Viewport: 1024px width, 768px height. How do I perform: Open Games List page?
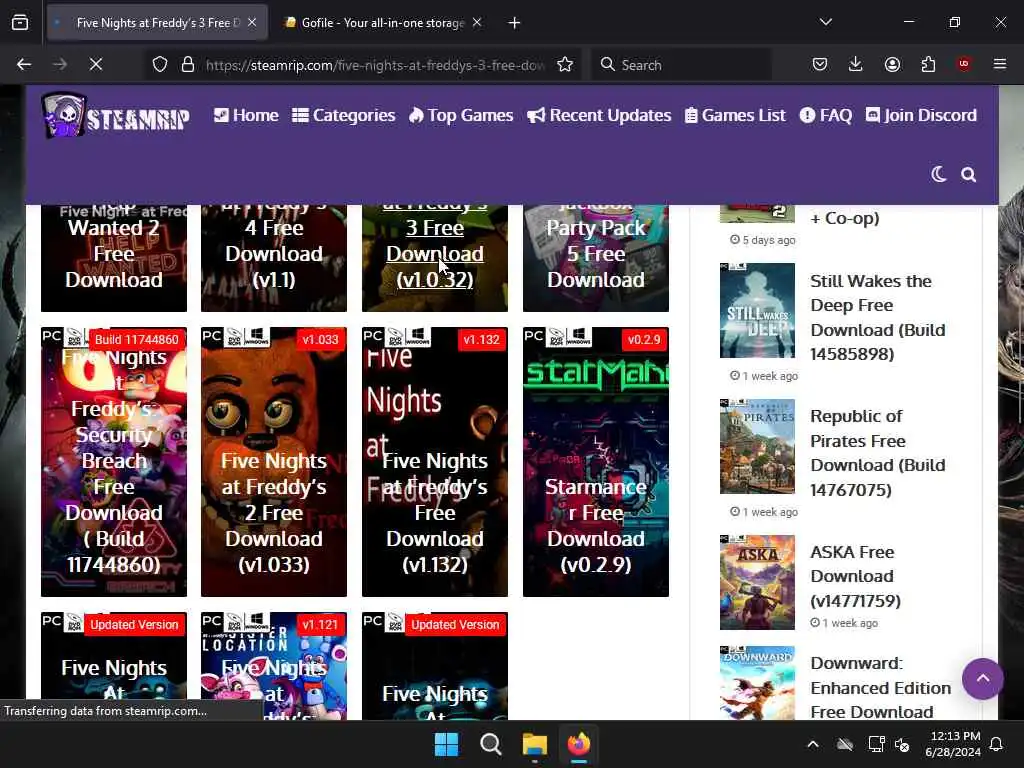[735, 115]
